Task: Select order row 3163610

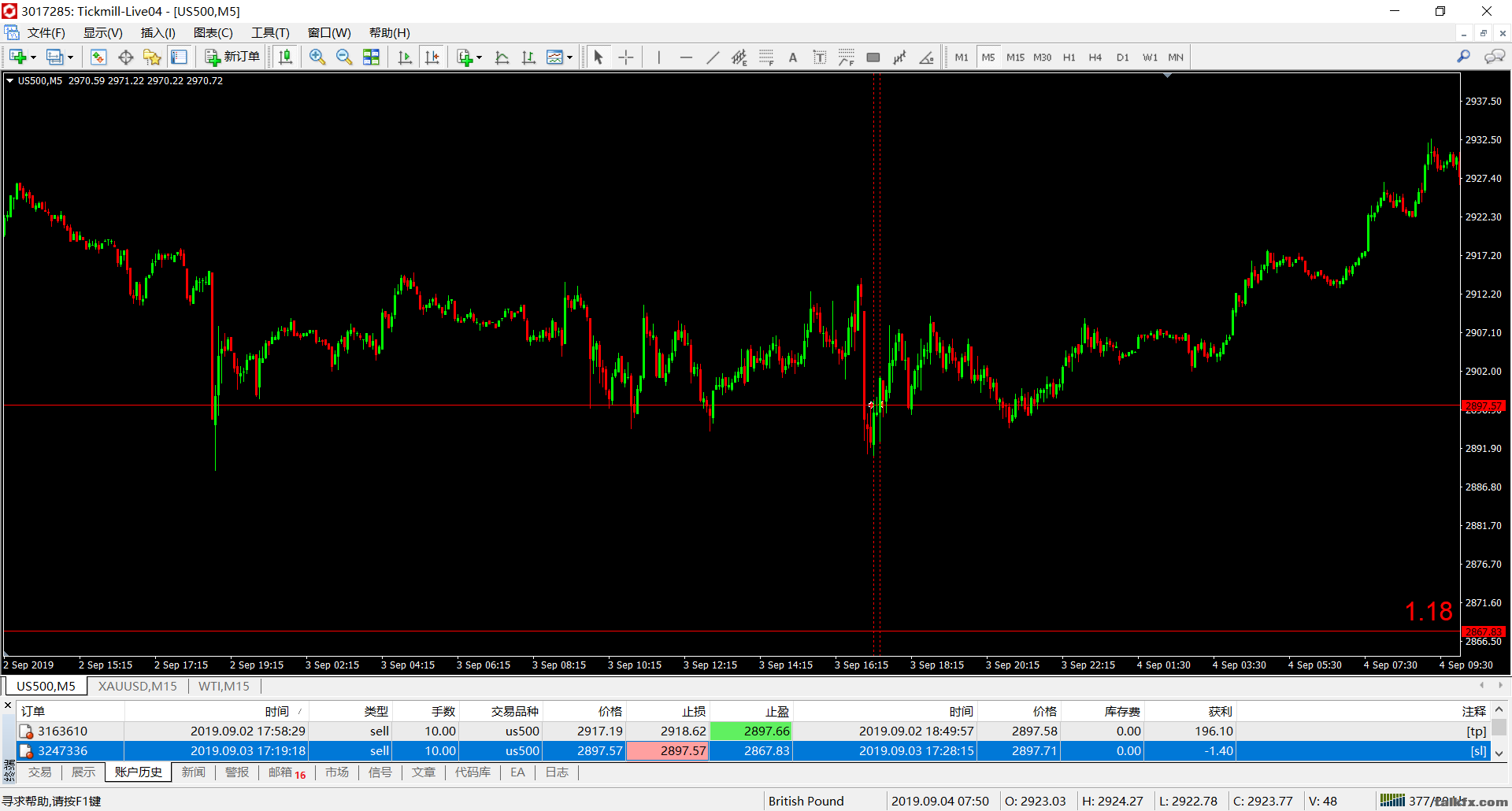Action: click(753, 731)
